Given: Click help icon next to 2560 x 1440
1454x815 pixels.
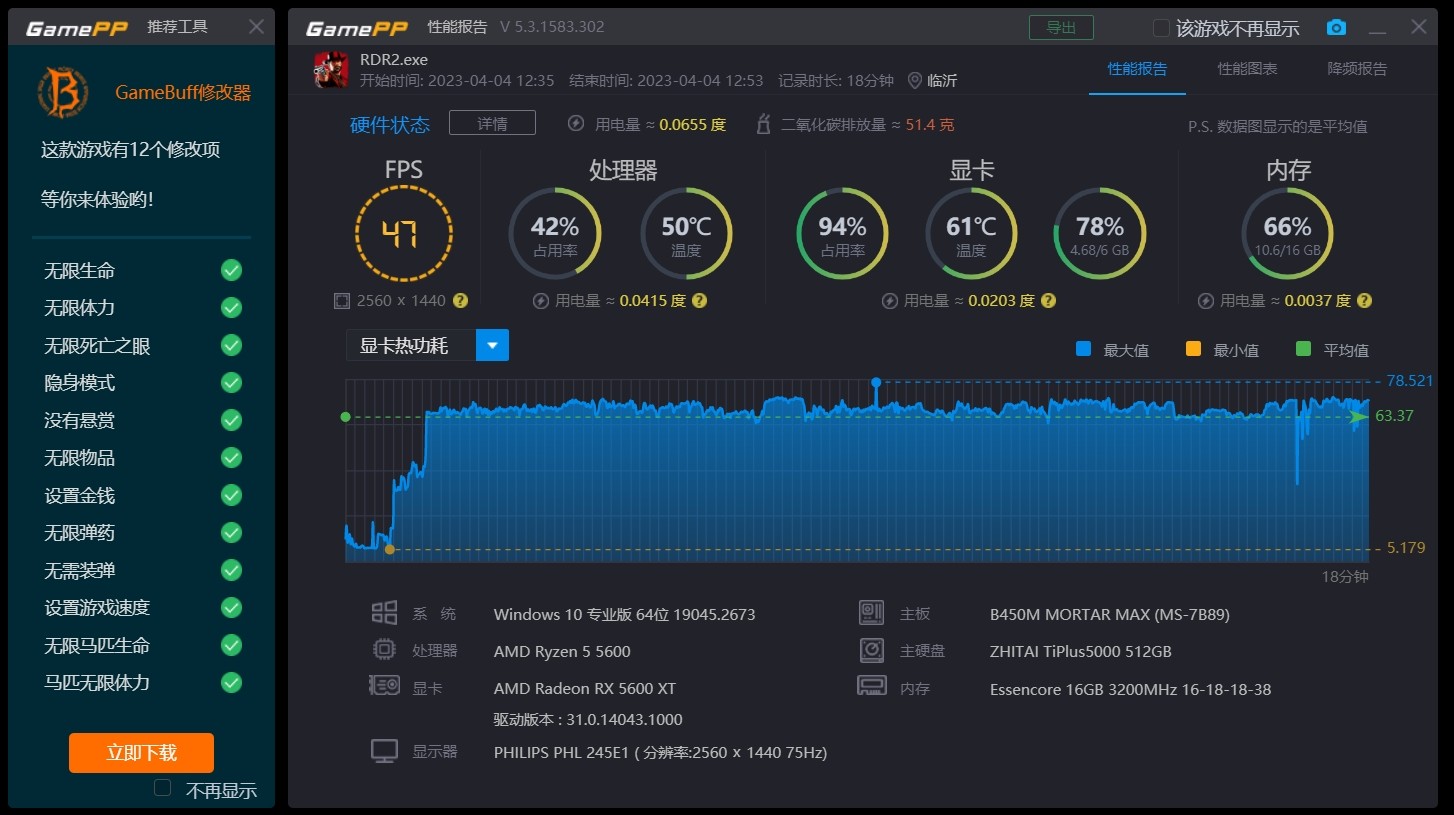Looking at the screenshot, I should tap(460, 300).
